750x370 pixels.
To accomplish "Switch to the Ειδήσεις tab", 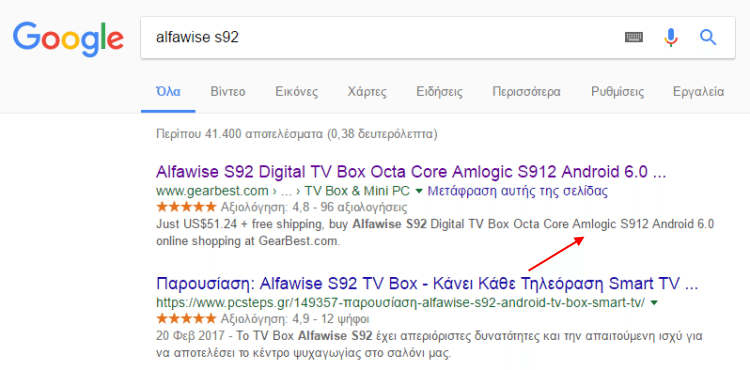I will point(440,92).
